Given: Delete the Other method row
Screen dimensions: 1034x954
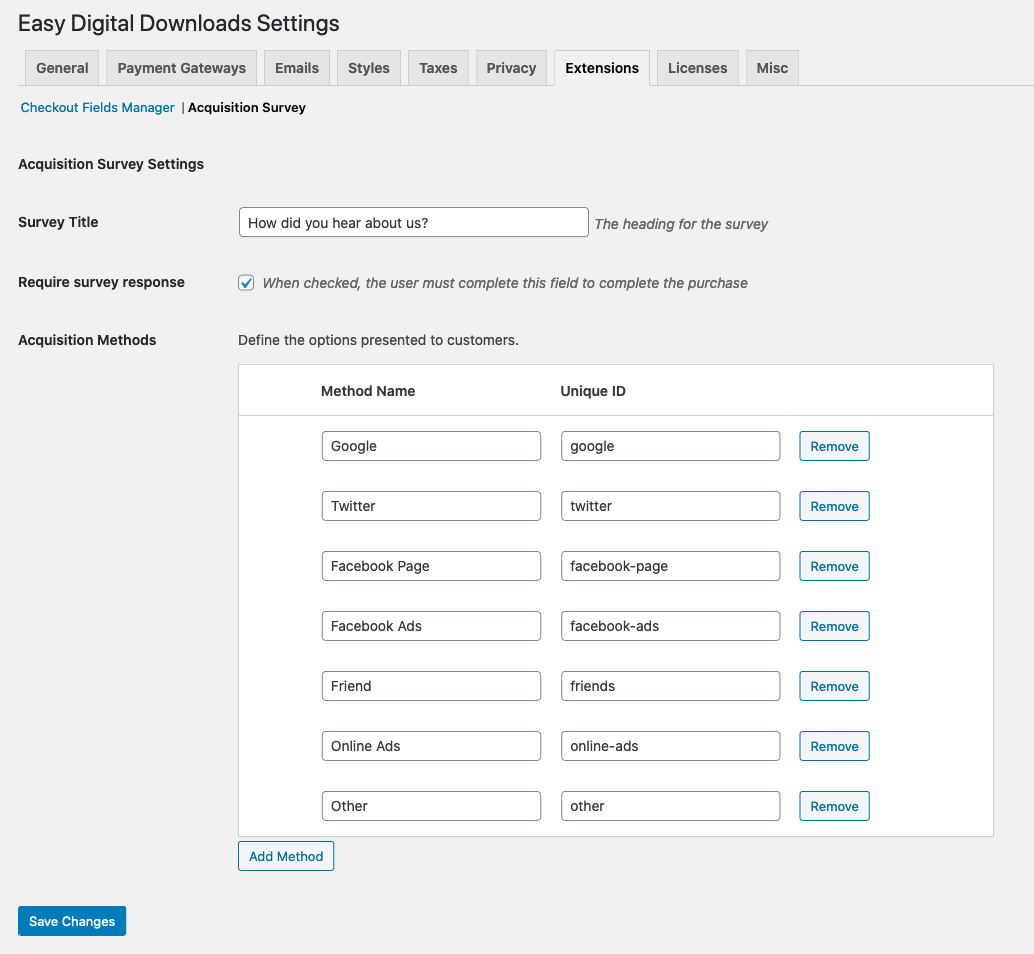Looking at the screenshot, I should (834, 806).
